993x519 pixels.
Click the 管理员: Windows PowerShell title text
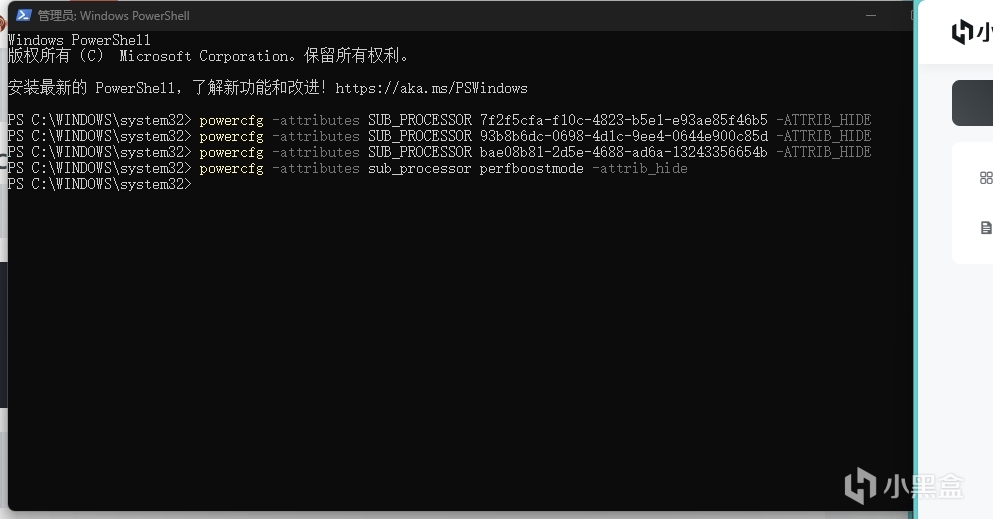[x=113, y=15]
